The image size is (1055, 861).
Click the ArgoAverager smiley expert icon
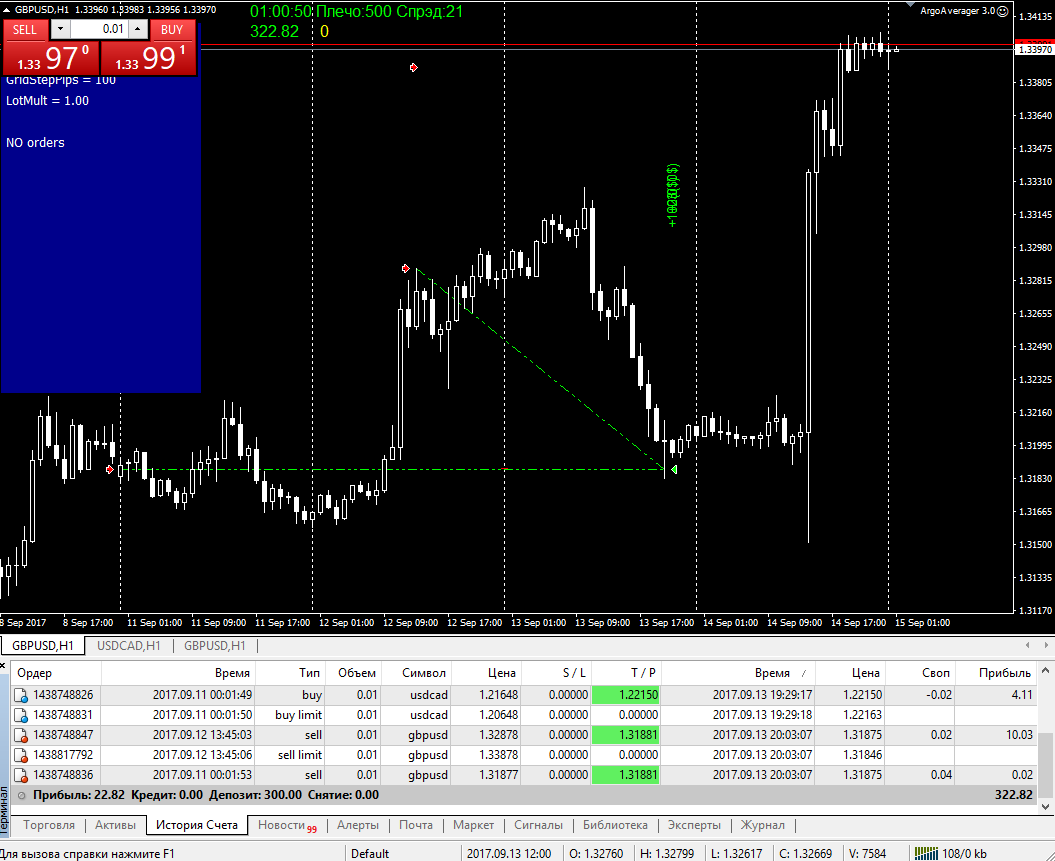click(x=1003, y=11)
